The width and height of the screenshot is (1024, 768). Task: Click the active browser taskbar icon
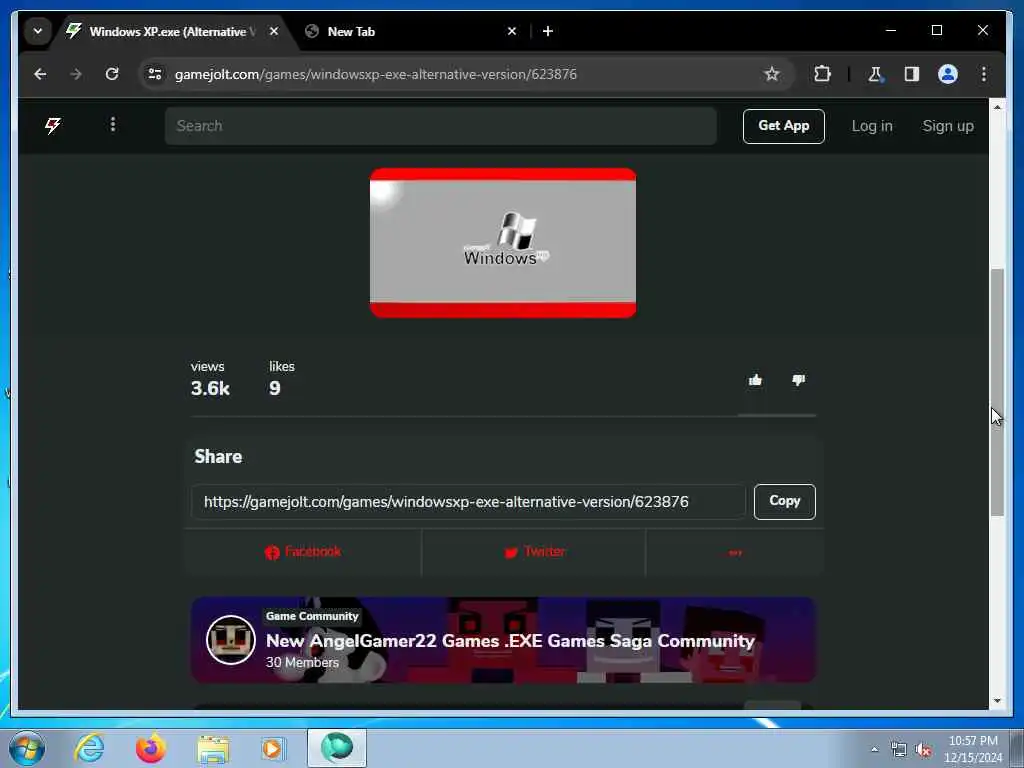coord(337,748)
